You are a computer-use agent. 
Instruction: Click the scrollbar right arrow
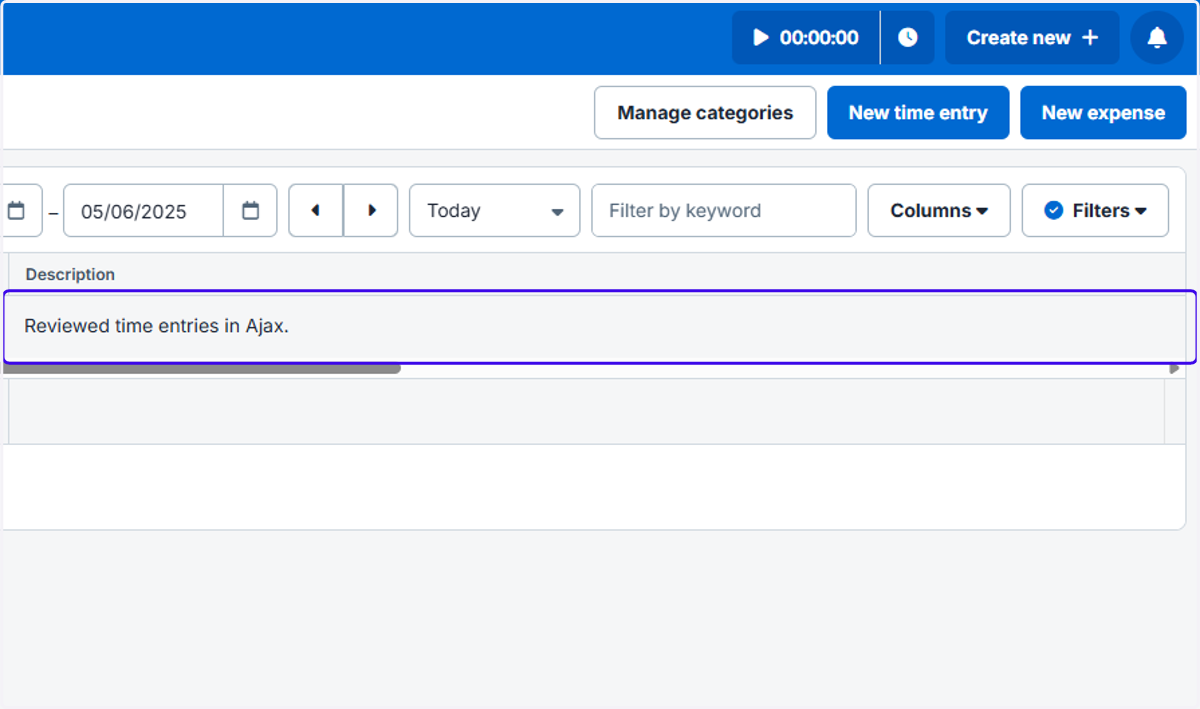pyautogui.click(x=1174, y=369)
